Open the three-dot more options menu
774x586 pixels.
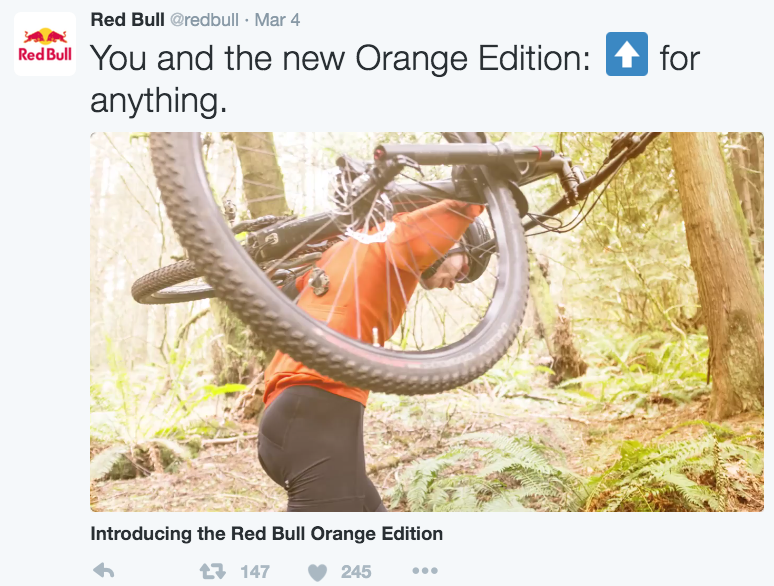tap(425, 571)
